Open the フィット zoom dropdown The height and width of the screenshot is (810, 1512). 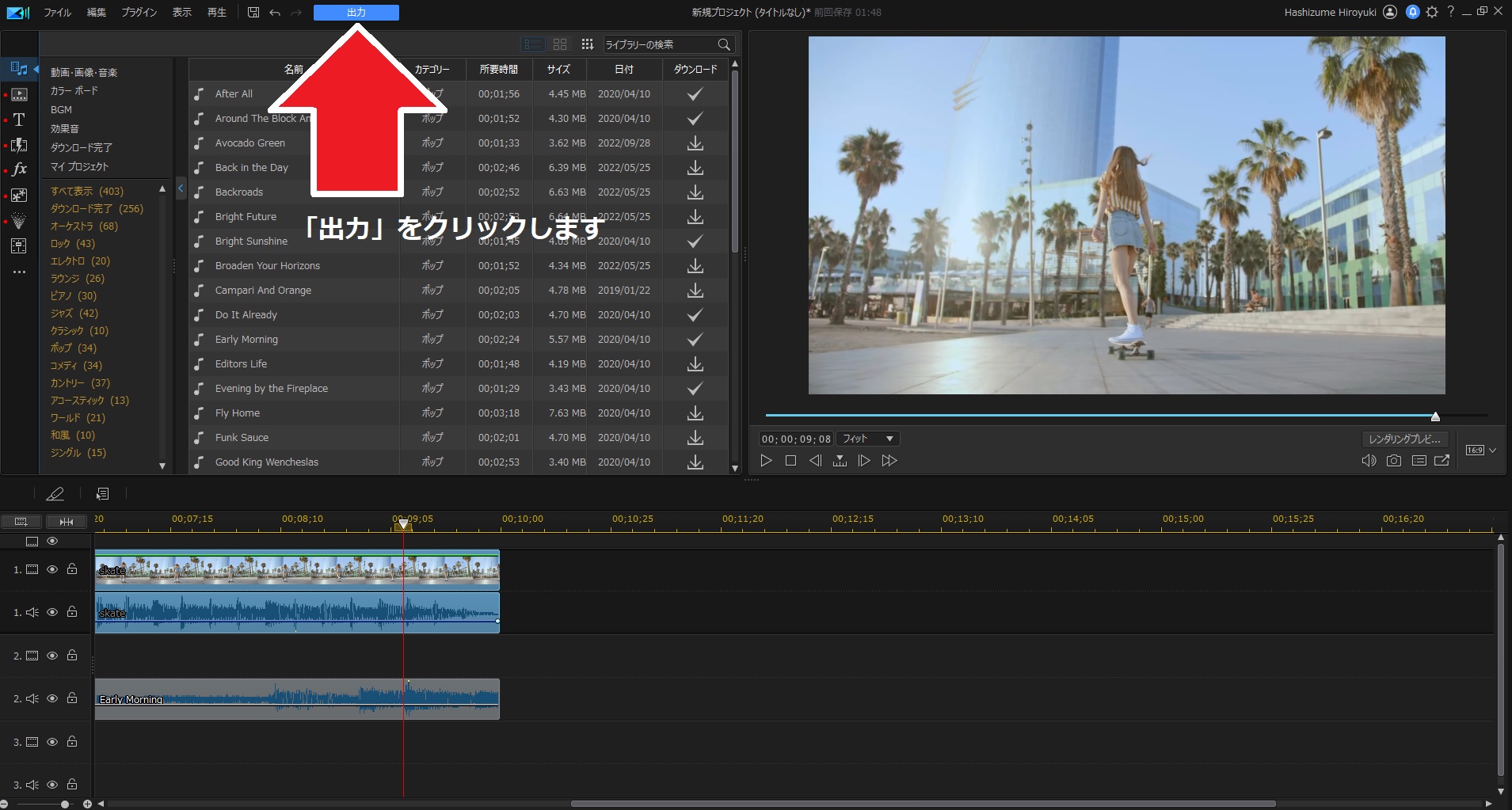(x=867, y=439)
